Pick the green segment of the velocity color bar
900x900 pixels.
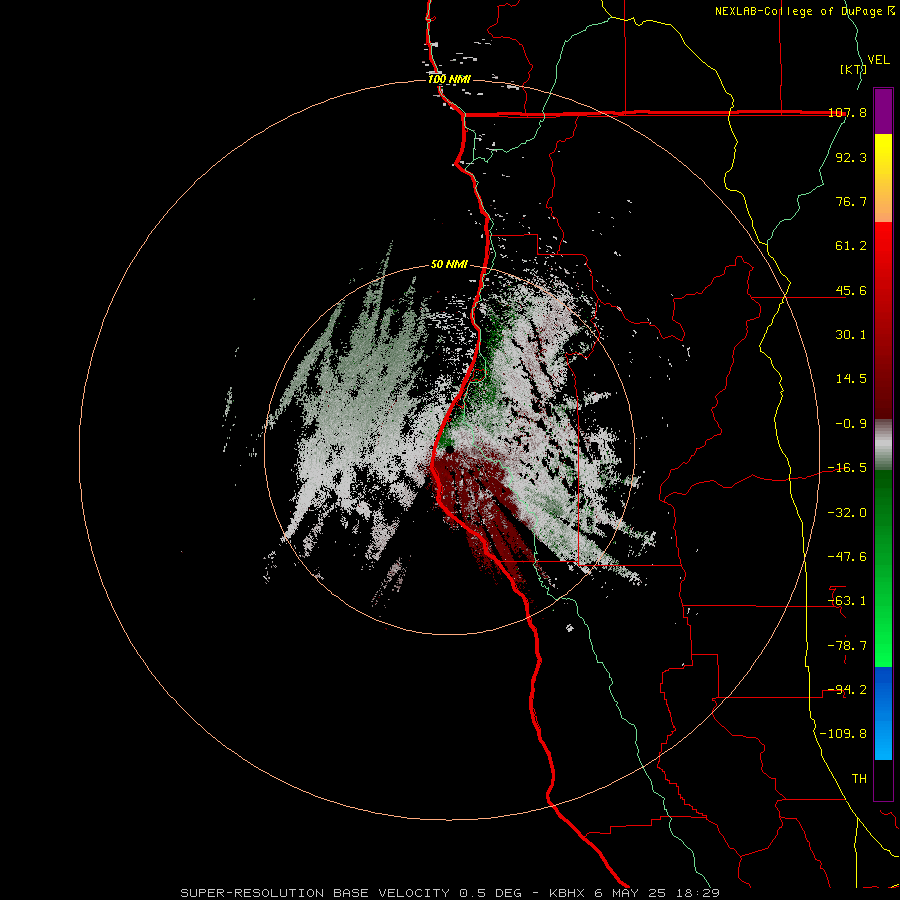[x=883, y=568]
